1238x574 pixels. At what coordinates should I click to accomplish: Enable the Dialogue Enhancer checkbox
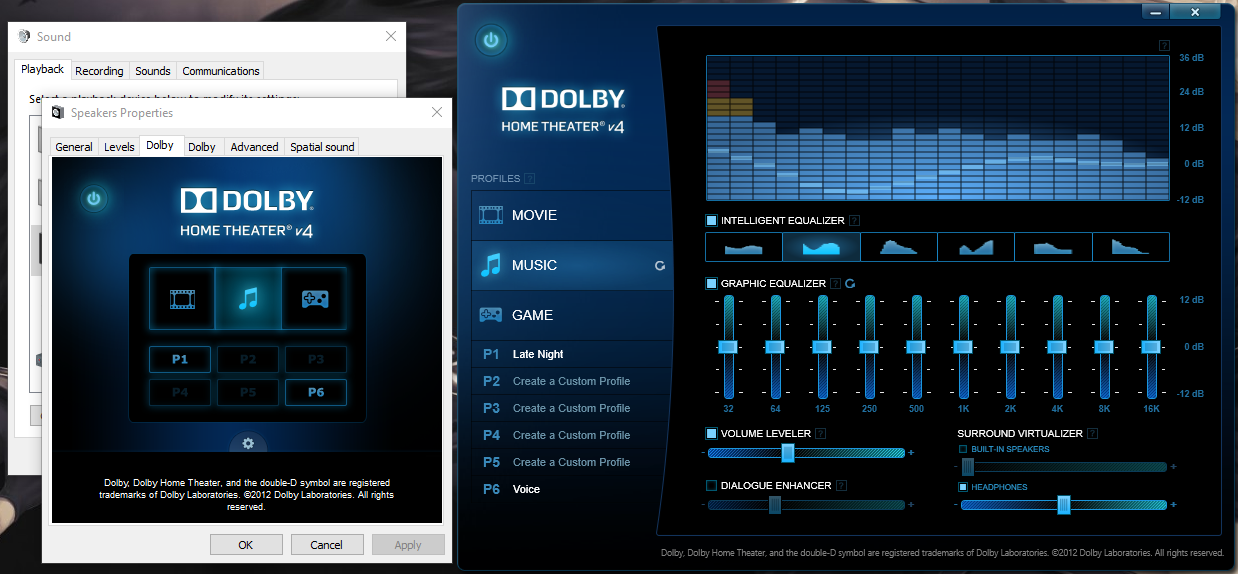[x=711, y=486]
